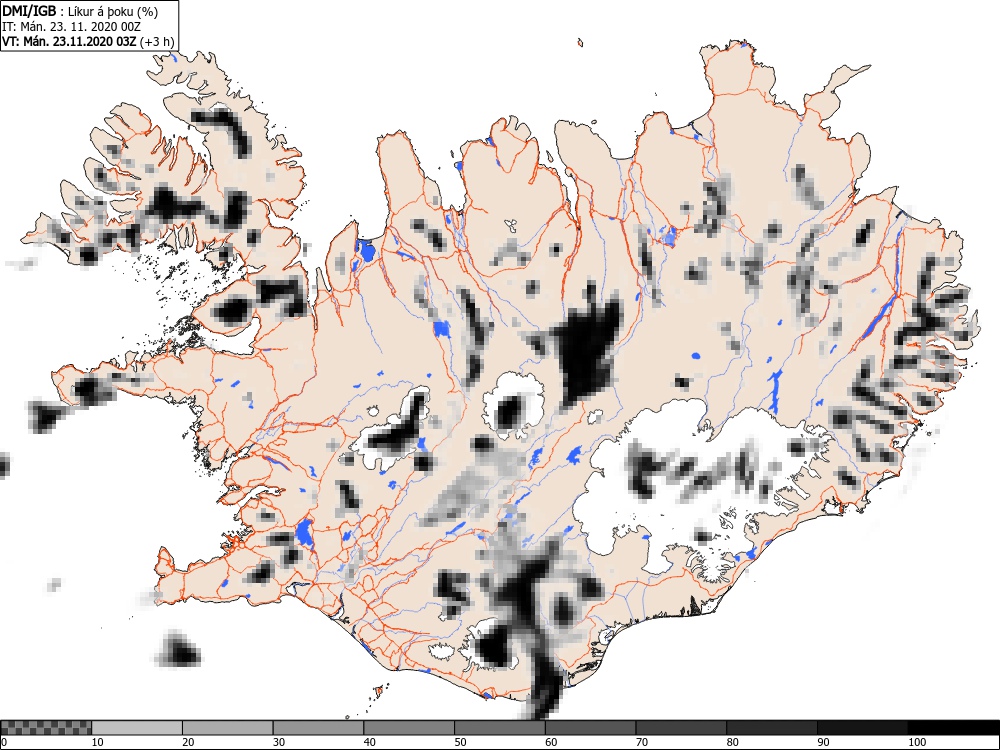Click the "20" label on the legend scale
Screen dimensions: 1000x750
tap(188, 742)
